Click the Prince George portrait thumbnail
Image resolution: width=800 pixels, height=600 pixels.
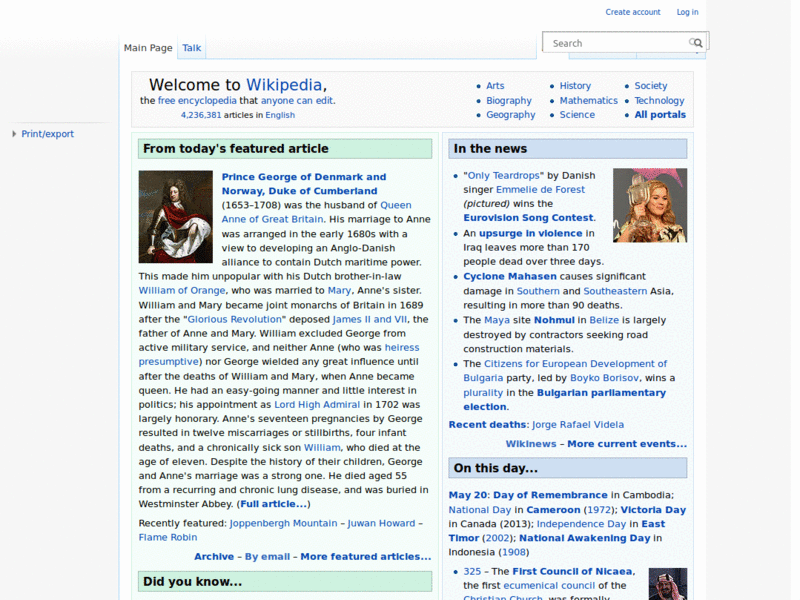pos(176,217)
